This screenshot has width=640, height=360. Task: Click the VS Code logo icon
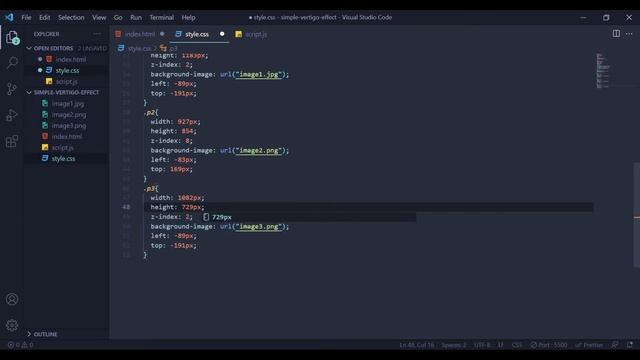9,17
